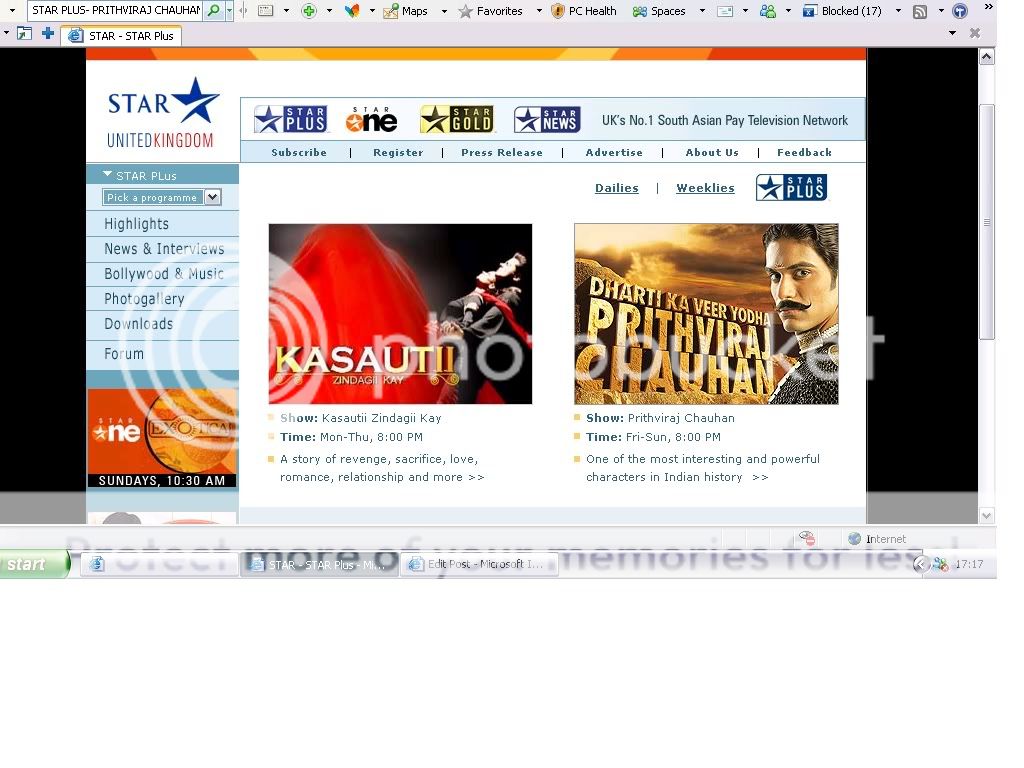Open the Subscribe link
The width and height of the screenshot is (1024, 768).
tap(299, 152)
